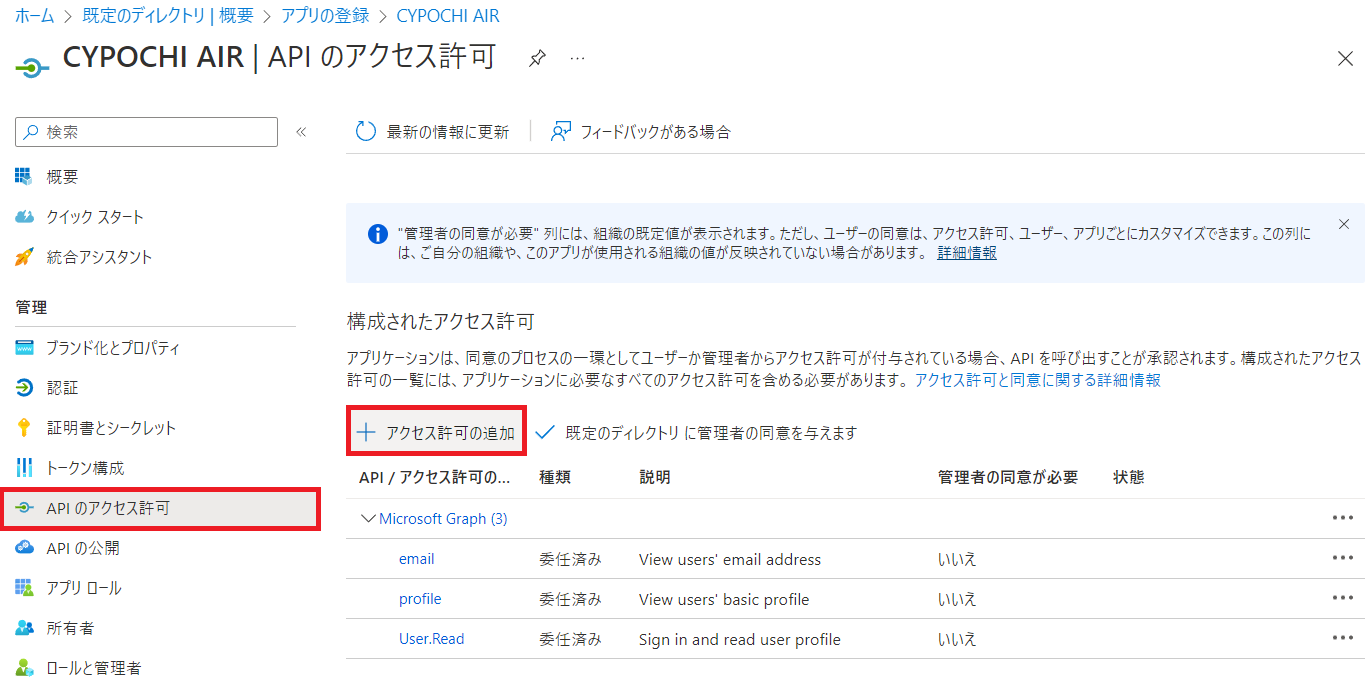The image size is (1370, 690).
Task: Open the ellipsis menu beside the page title
Action: click(x=577, y=58)
